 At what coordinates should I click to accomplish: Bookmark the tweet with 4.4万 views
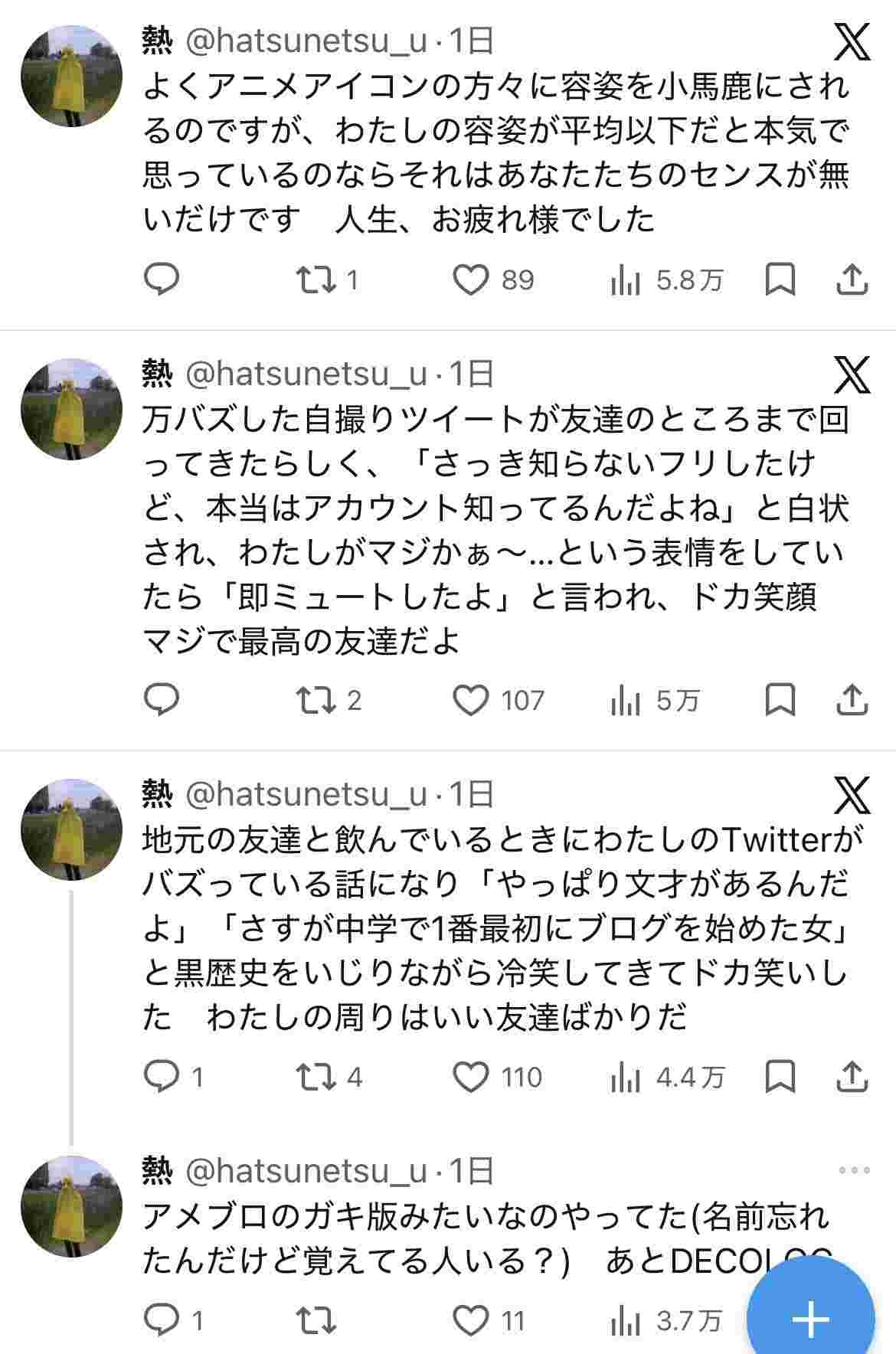click(x=780, y=1077)
